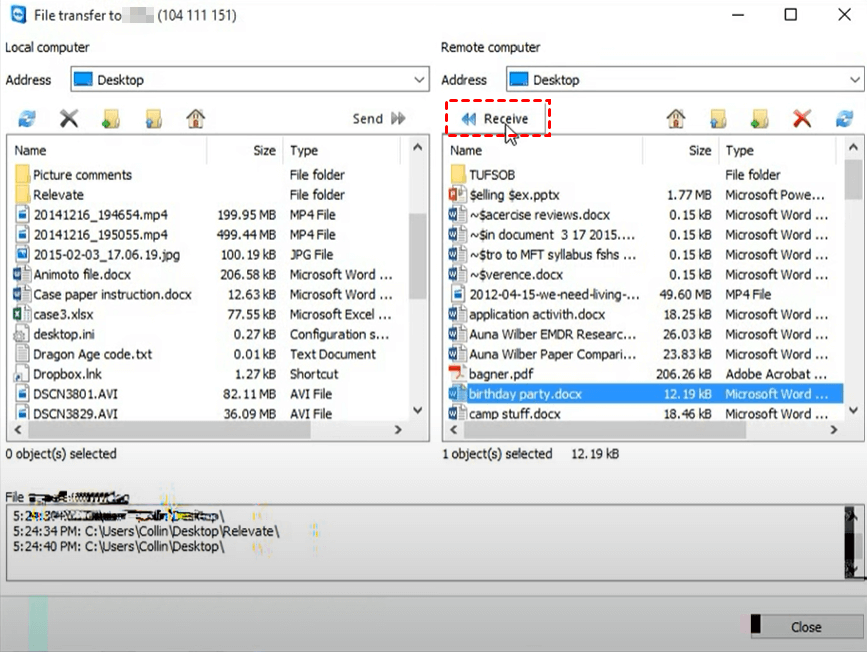Go to remote computer home folder
Screen dimensions: 867x652
[x=676, y=119]
